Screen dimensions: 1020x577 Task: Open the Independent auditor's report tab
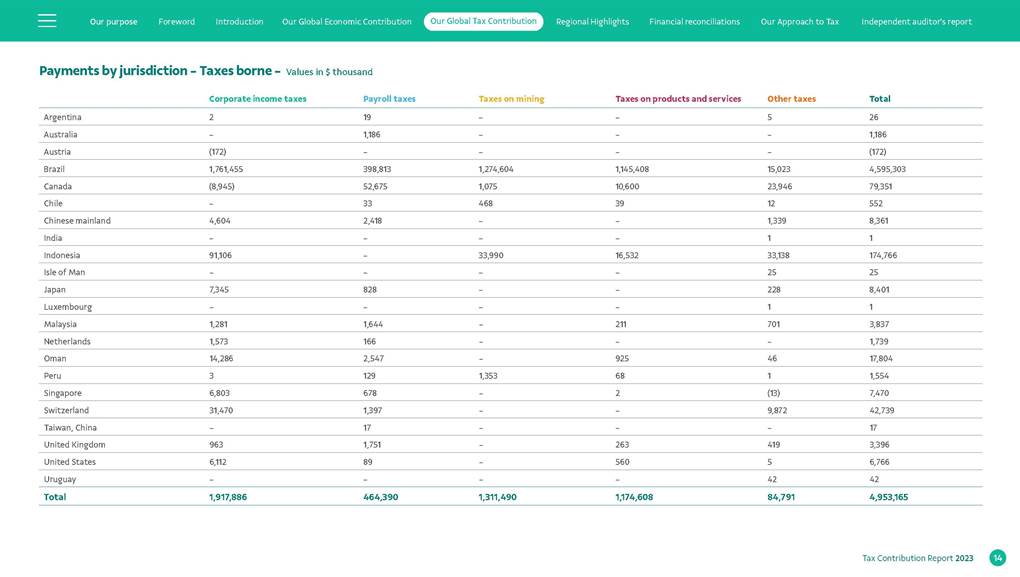coord(916,22)
